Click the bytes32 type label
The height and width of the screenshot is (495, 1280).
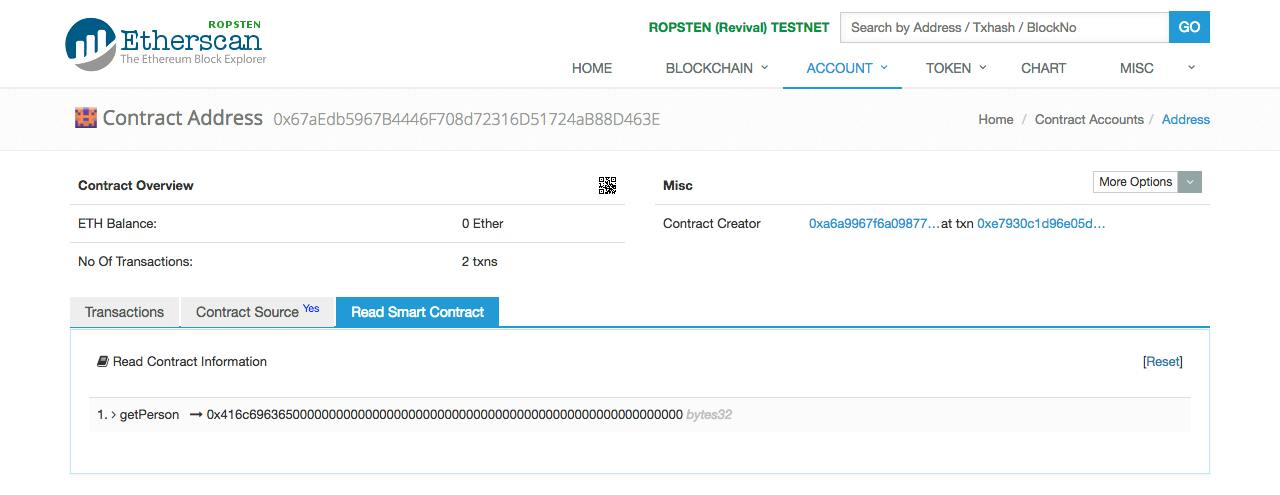(x=709, y=414)
